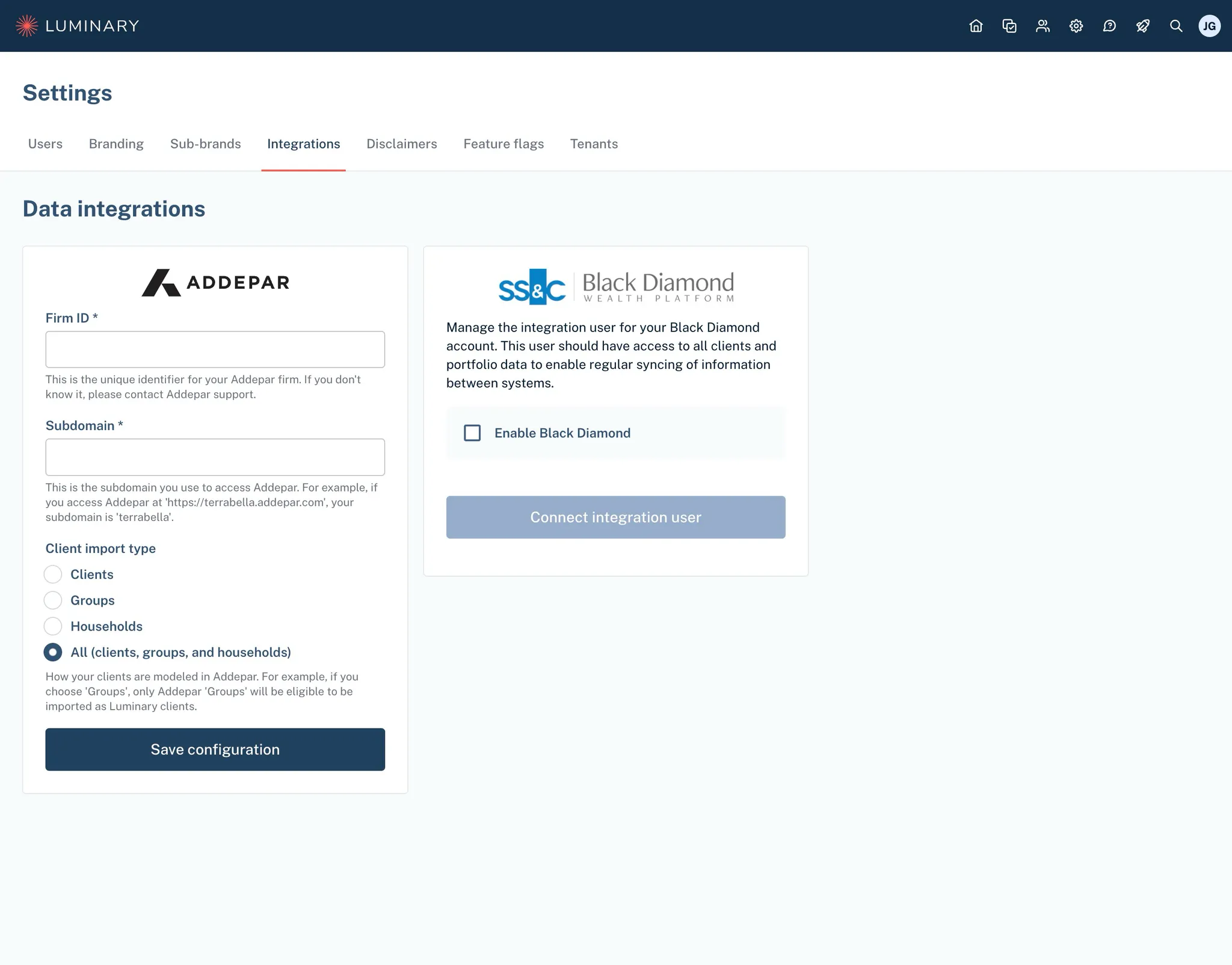This screenshot has width=1232, height=965.
Task: Click the 'Subdomain *' field label
Action: 84,426
